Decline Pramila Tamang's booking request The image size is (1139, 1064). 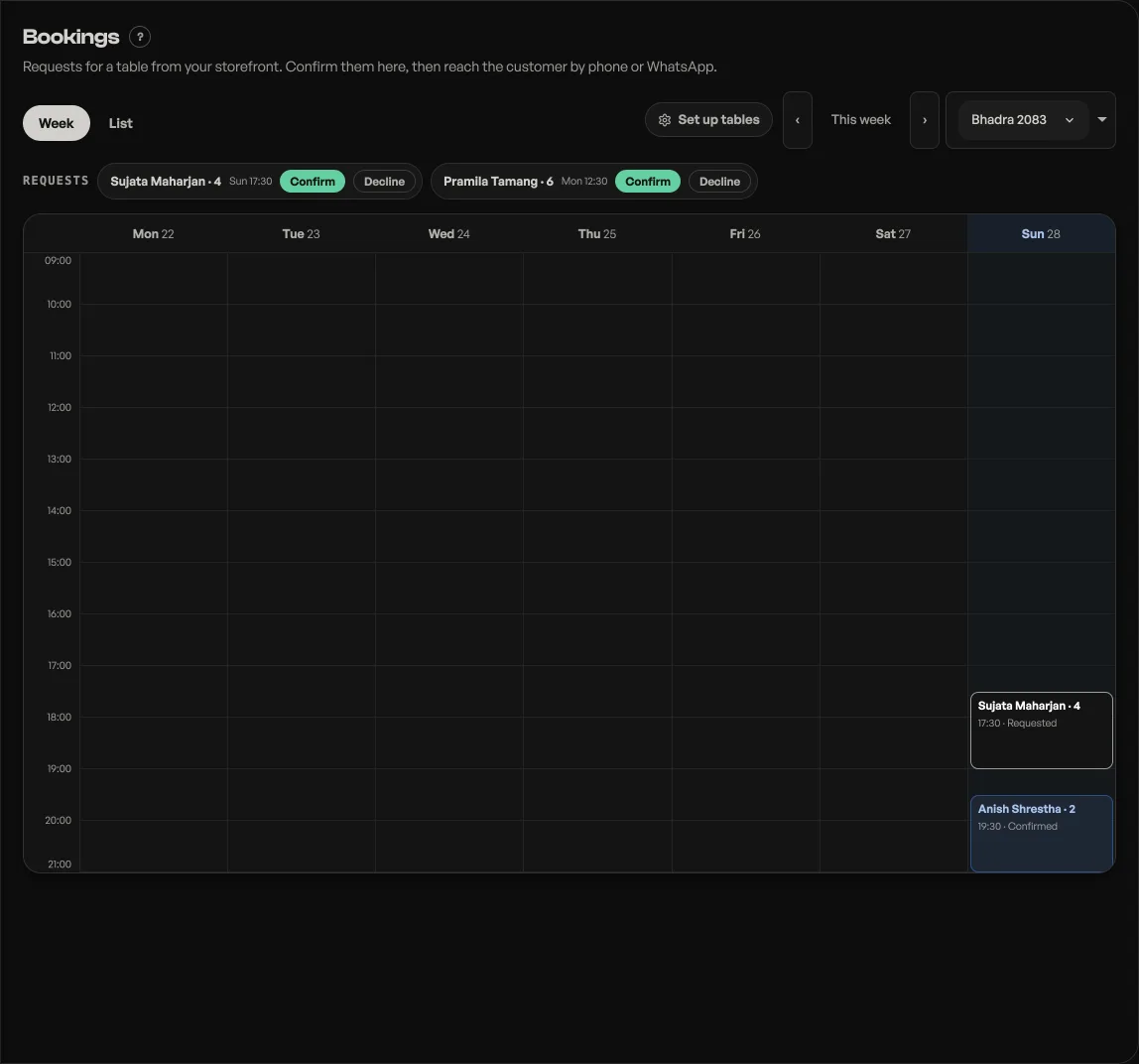click(720, 182)
